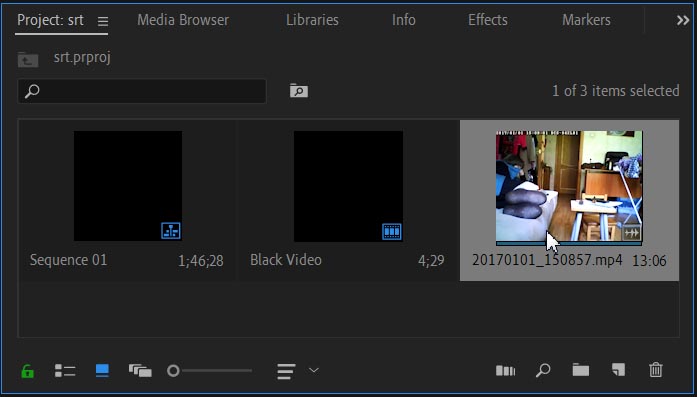Image resolution: width=697 pixels, height=397 pixels.
Task: Show hidden panel tabs with double chevron
Action: pos(683,20)
